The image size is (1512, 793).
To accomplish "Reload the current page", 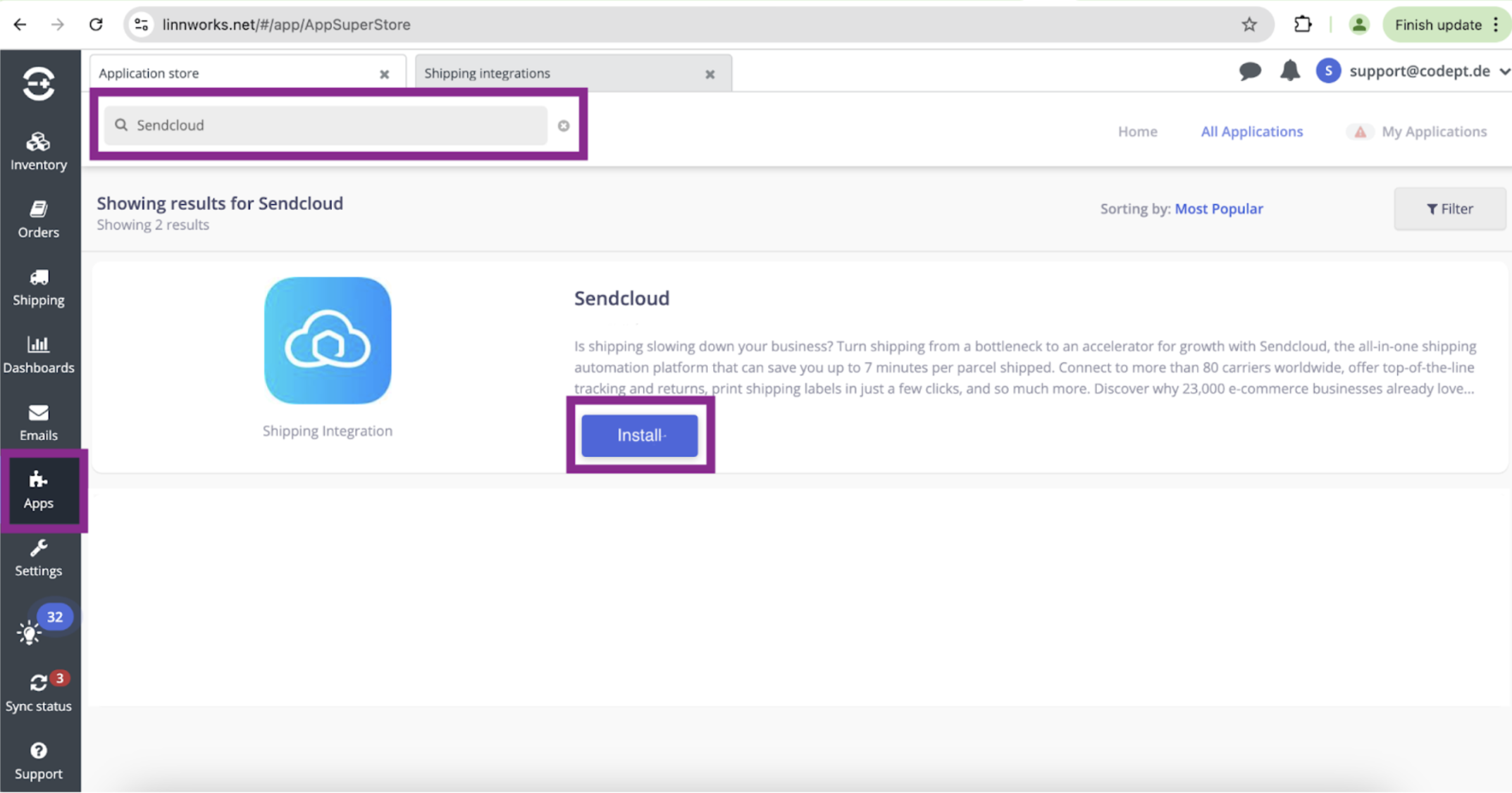I will click(96, 25).
